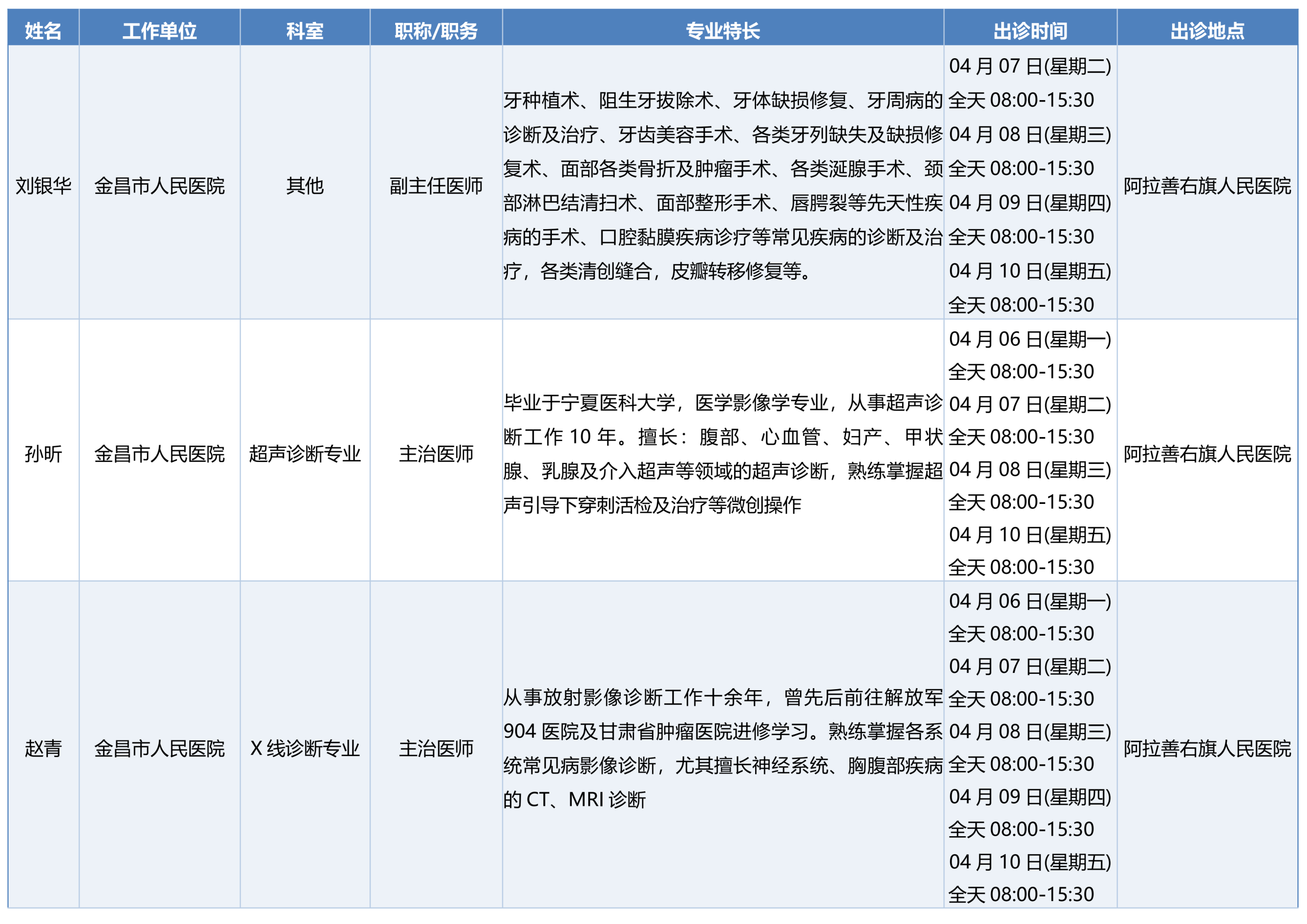
Task: Select the name cell 赵青
Action: click(x=43, y=748)
